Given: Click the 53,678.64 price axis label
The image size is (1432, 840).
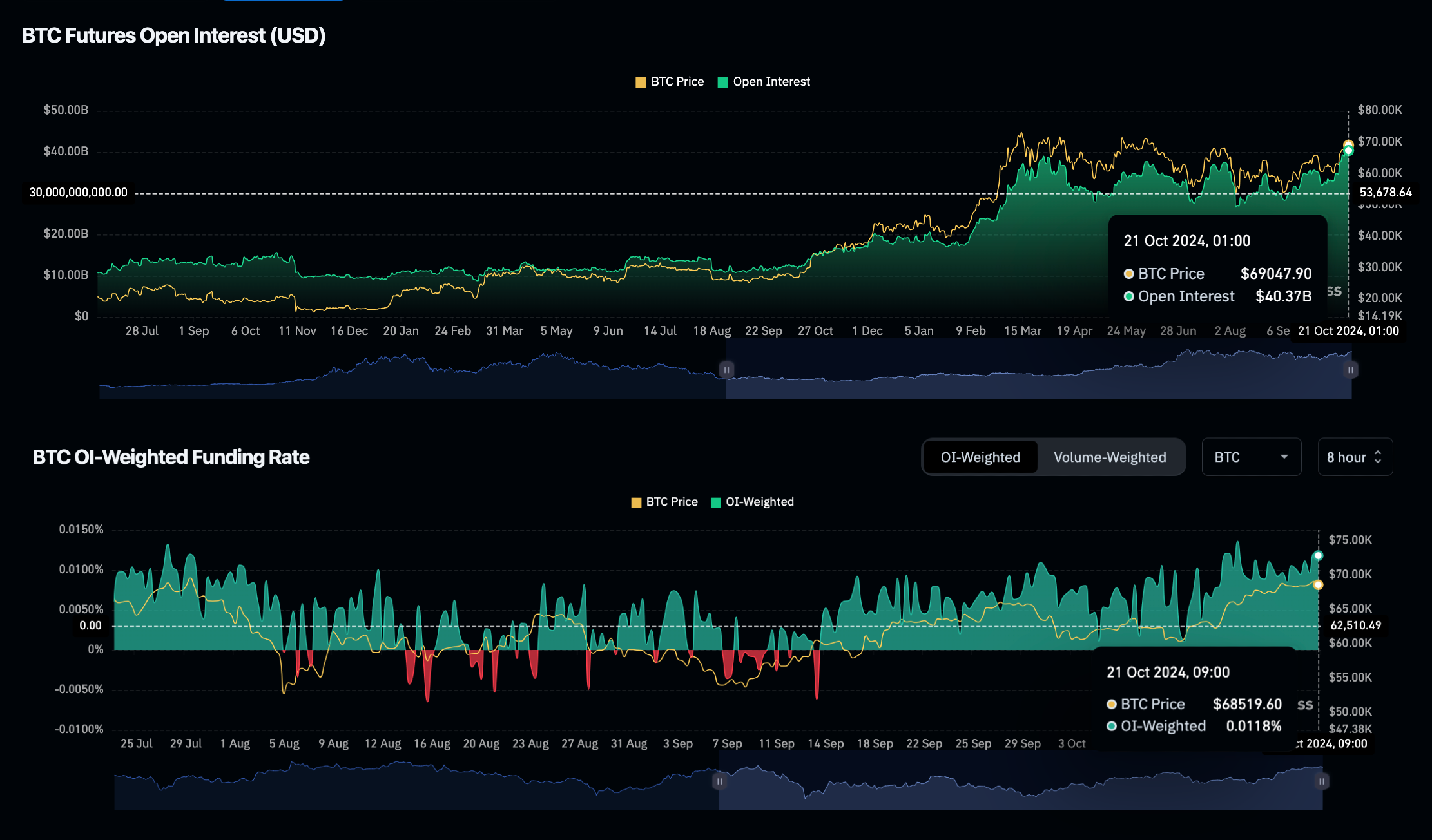Looking at the screenshot, I should 1386,193.
